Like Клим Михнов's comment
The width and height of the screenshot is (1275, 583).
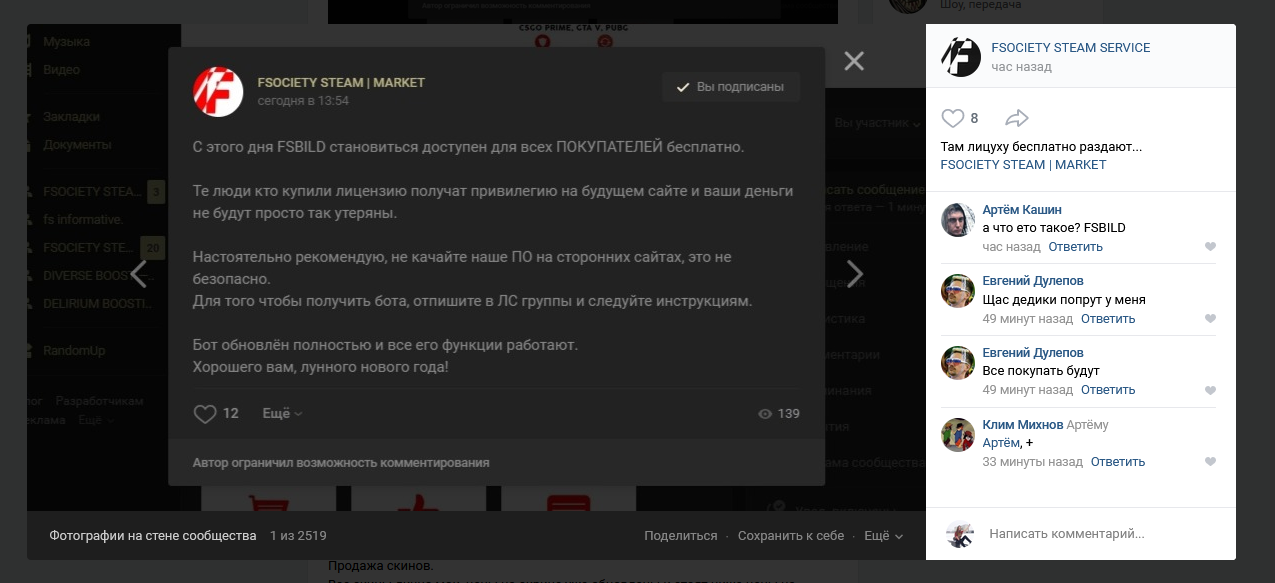pyautogui.click(x=1210, y=462)
